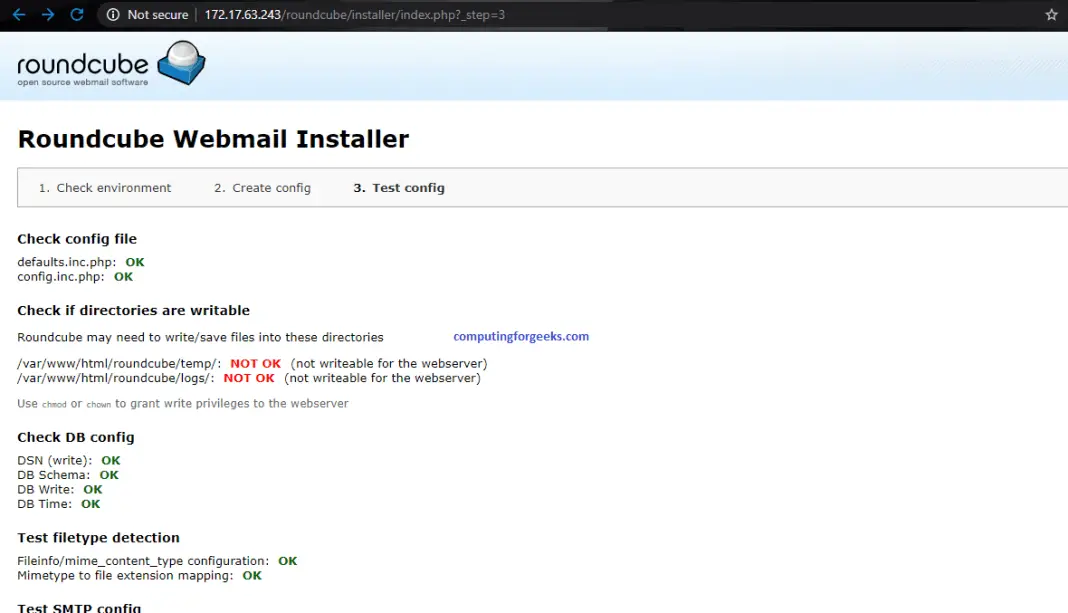Go to step 1 Check environment
Screen dimensions: 1068x613
[x=104, y=188]
